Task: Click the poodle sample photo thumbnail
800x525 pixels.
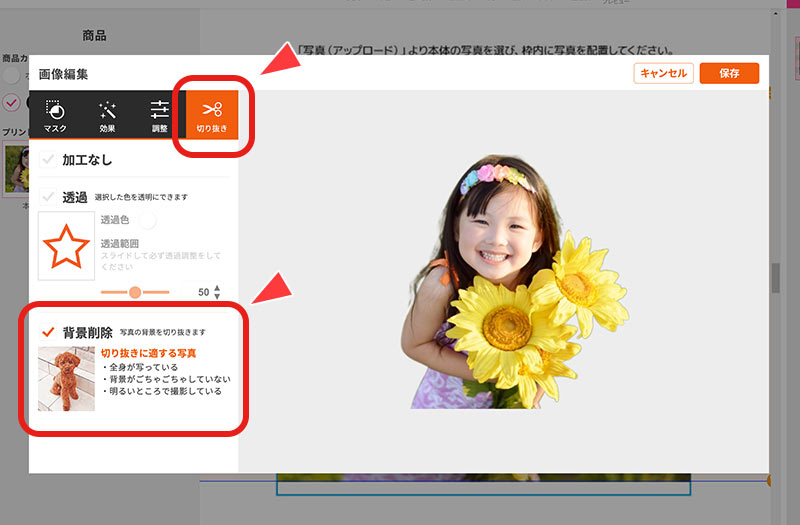Action: 66,379
